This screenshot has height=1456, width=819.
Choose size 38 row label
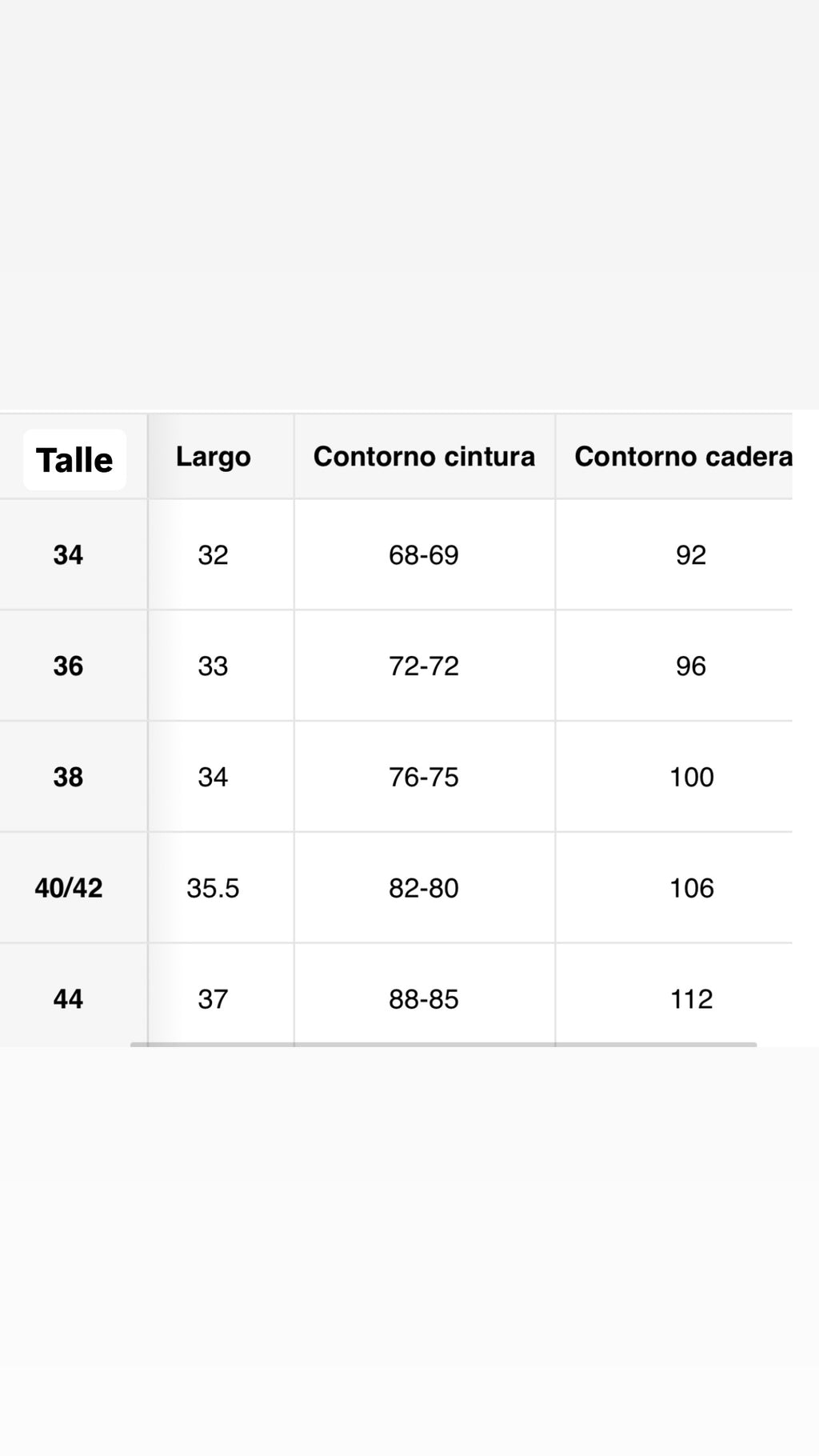(68, 777)
